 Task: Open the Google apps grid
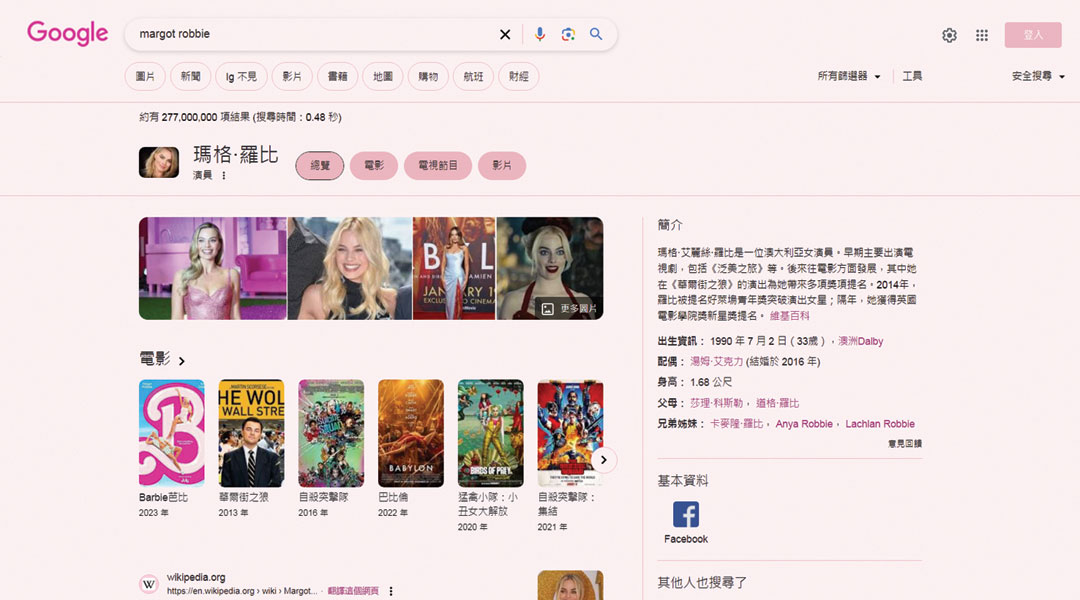point(982,35)
